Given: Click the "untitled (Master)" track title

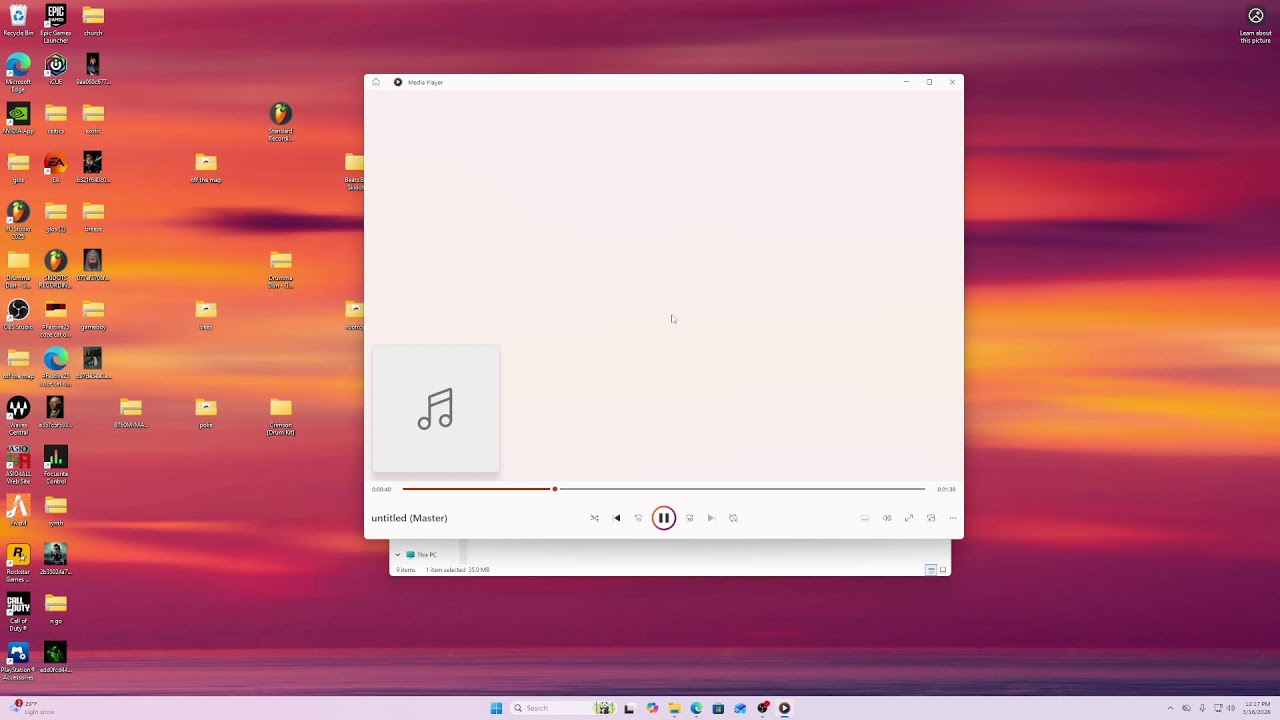Looking at the screenshot, I should pos(409,518).
